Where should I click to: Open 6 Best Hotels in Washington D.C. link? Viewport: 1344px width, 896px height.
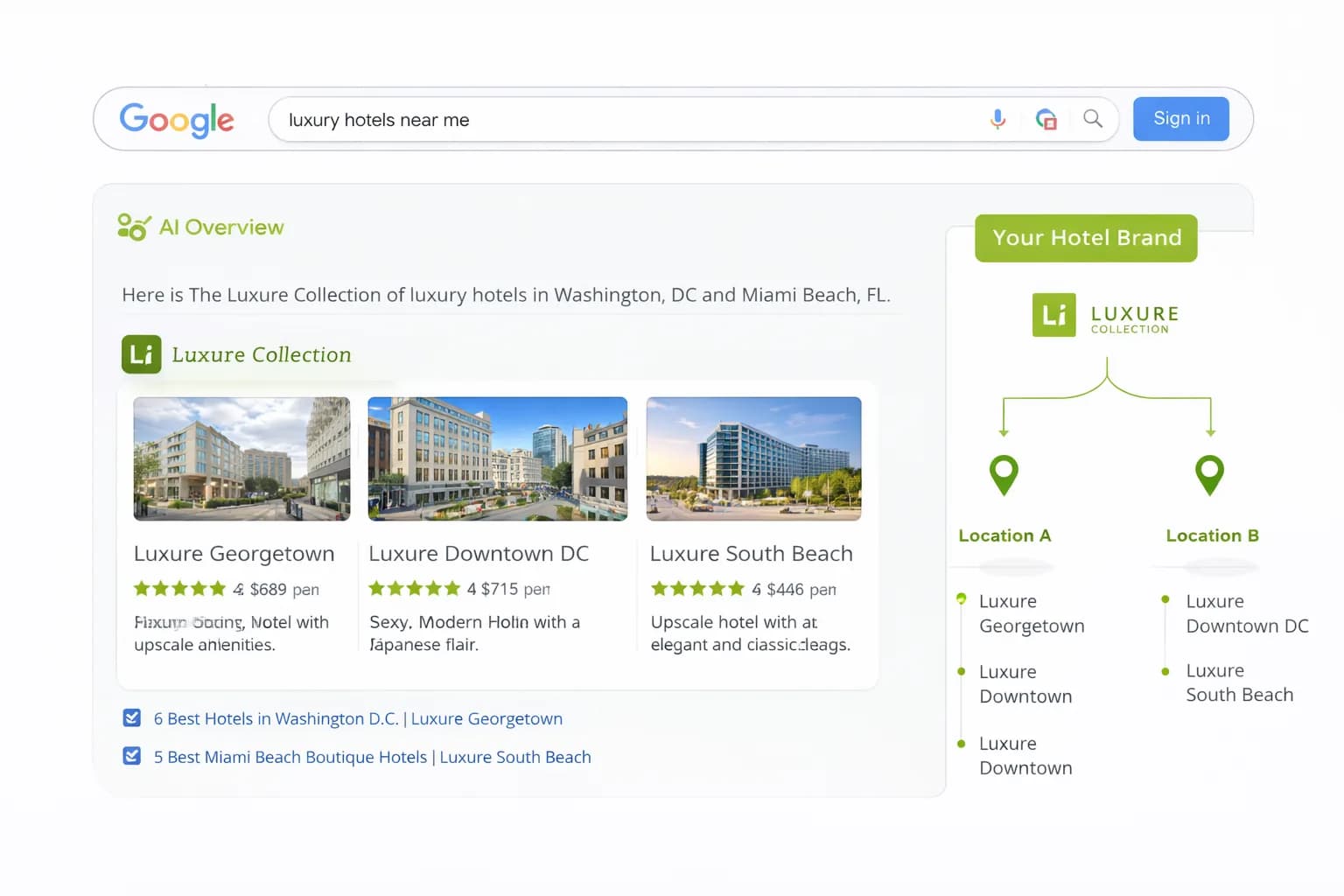click(x=358, y=718)
